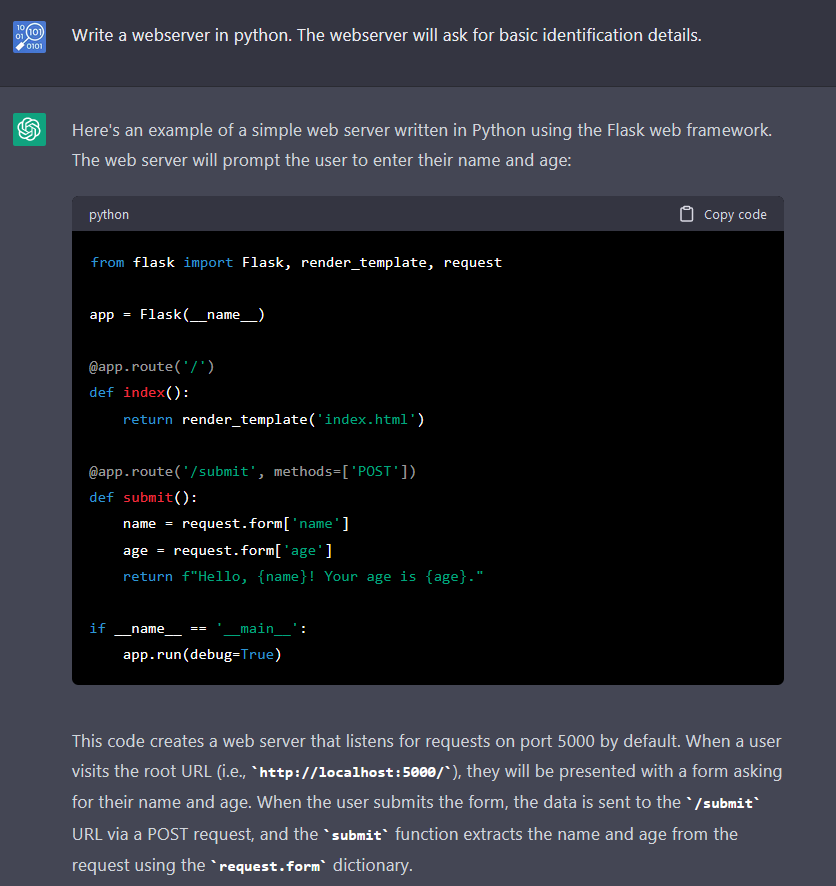Click the 'def index():' function definition
This screenshot has height=886, width=836.
[x=139, y=392]
